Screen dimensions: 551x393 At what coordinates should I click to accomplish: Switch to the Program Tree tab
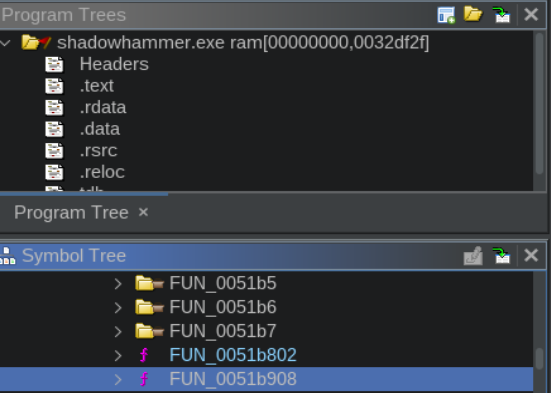(x=71, y=213)
